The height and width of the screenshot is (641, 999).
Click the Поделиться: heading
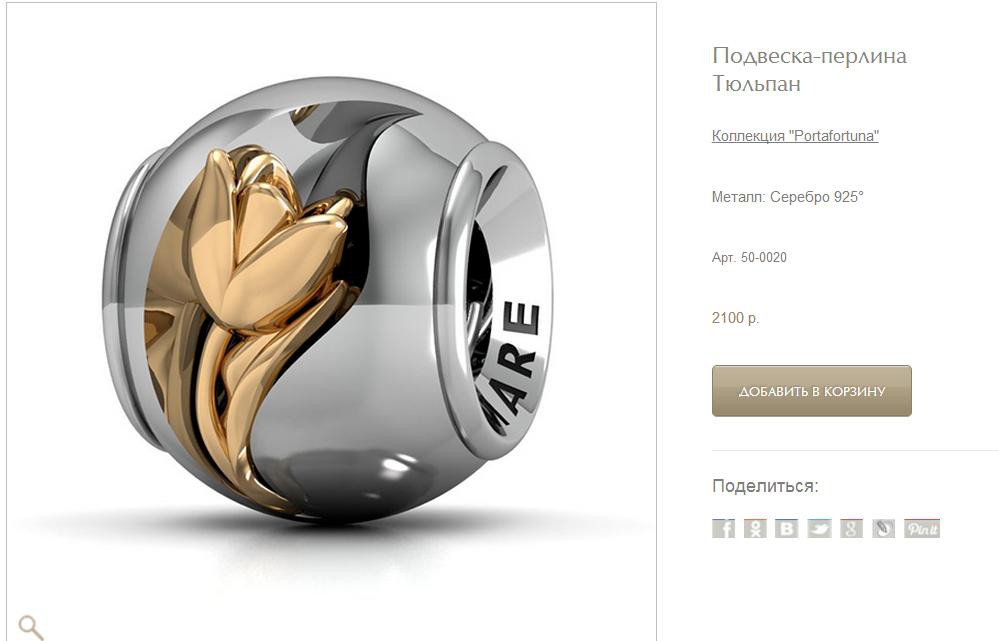click(x=765, y=486)
